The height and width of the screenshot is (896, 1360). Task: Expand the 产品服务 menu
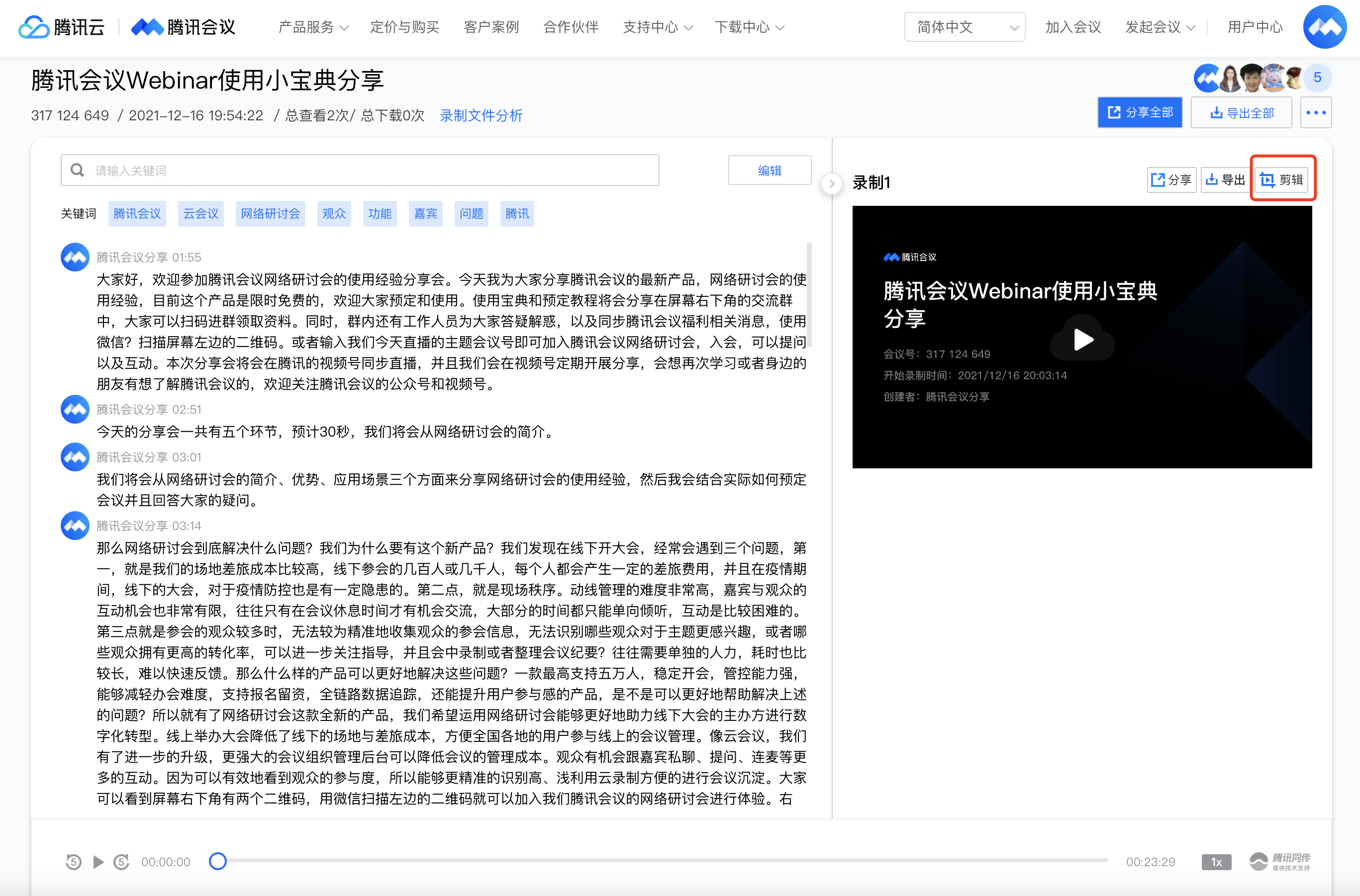[313, 27]
